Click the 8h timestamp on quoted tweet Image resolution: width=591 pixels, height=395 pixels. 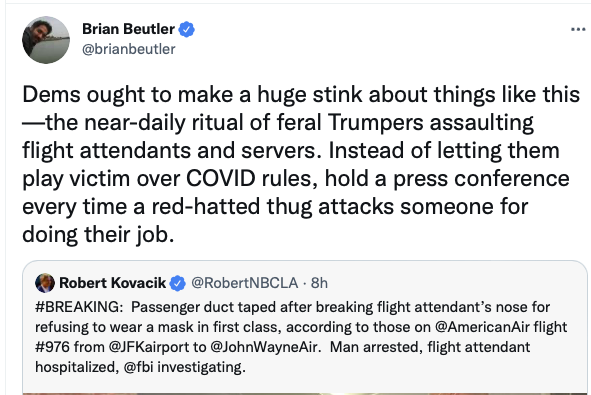[319, 283]
